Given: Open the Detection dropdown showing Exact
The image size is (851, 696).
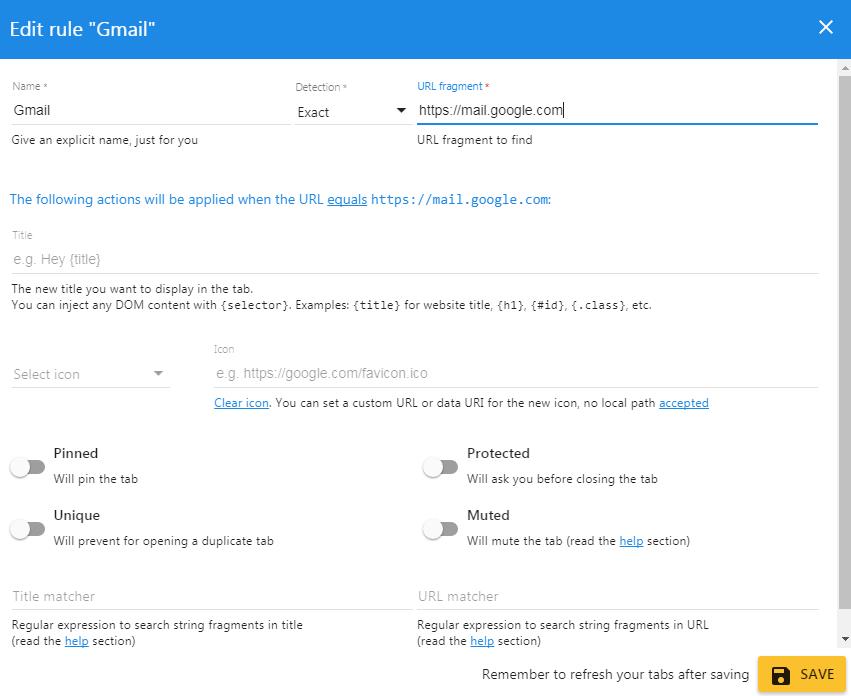Looking at the screenshot, I should tap(350, 112).
